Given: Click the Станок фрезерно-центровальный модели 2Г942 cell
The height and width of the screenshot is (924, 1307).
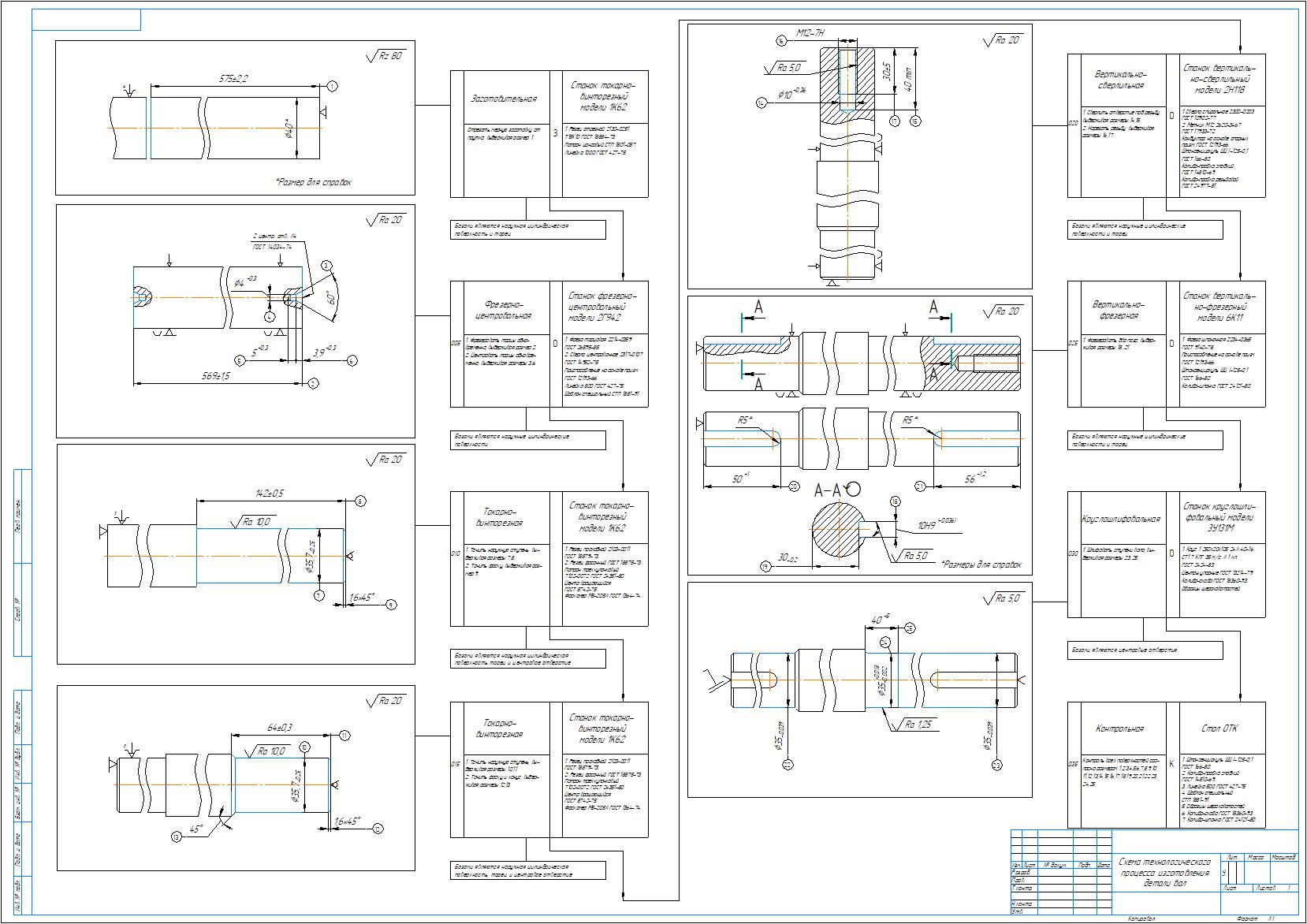Looking at the screenshot, I should click(x=605, y=307).
